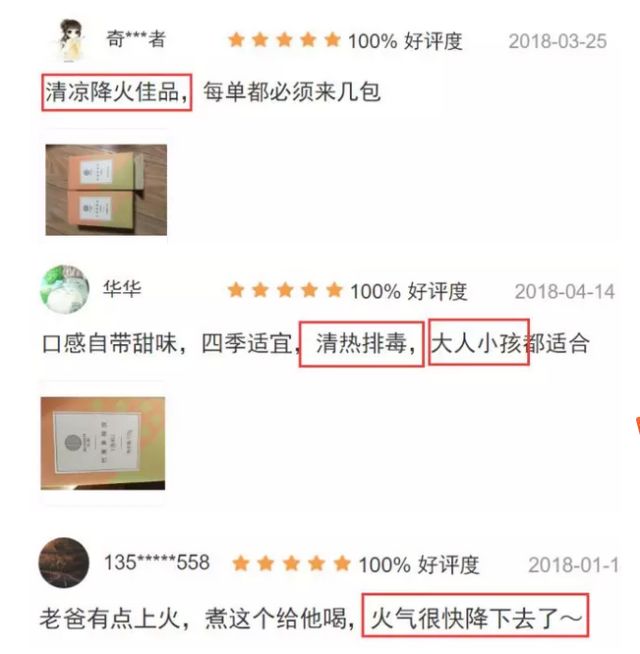Image resolution: width=640 pixels, height=654 pixels.
Task: Click highlighted phrase 大人小孩
Action: pyautogui.click(x=477, y=344)
